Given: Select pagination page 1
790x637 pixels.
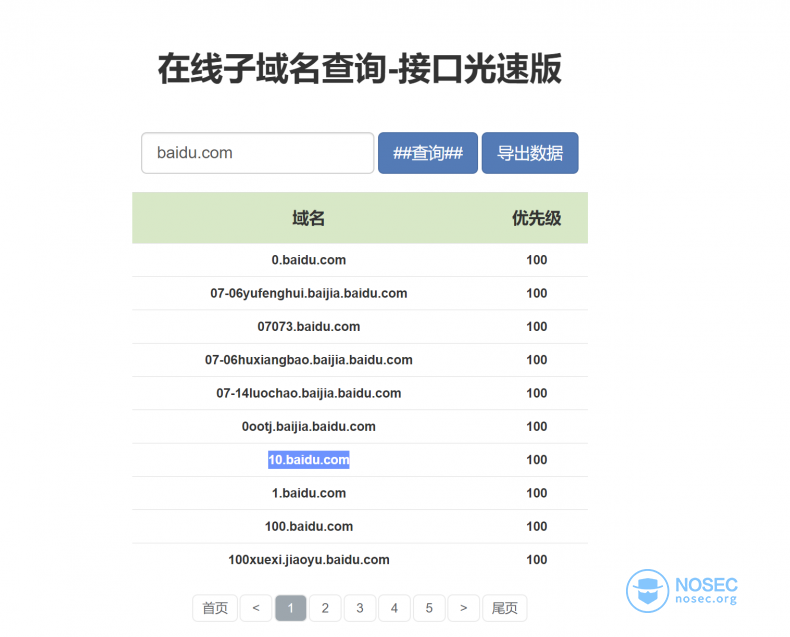Looking at the screenshot, I should 291,608.
